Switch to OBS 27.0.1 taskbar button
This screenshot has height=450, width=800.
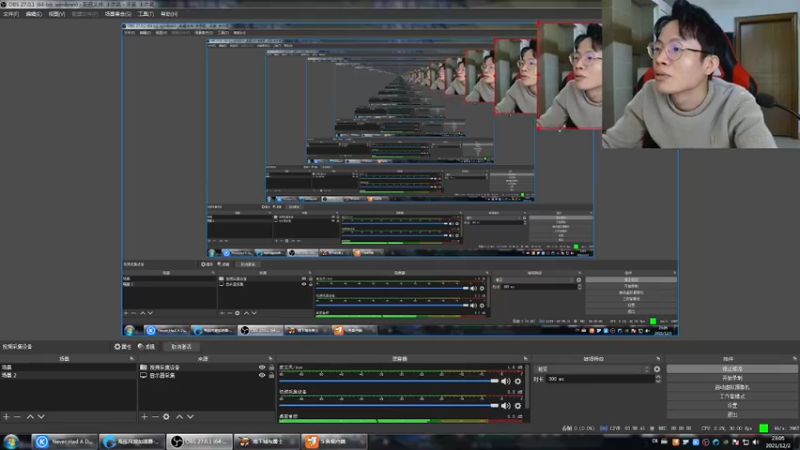point(199,441)
